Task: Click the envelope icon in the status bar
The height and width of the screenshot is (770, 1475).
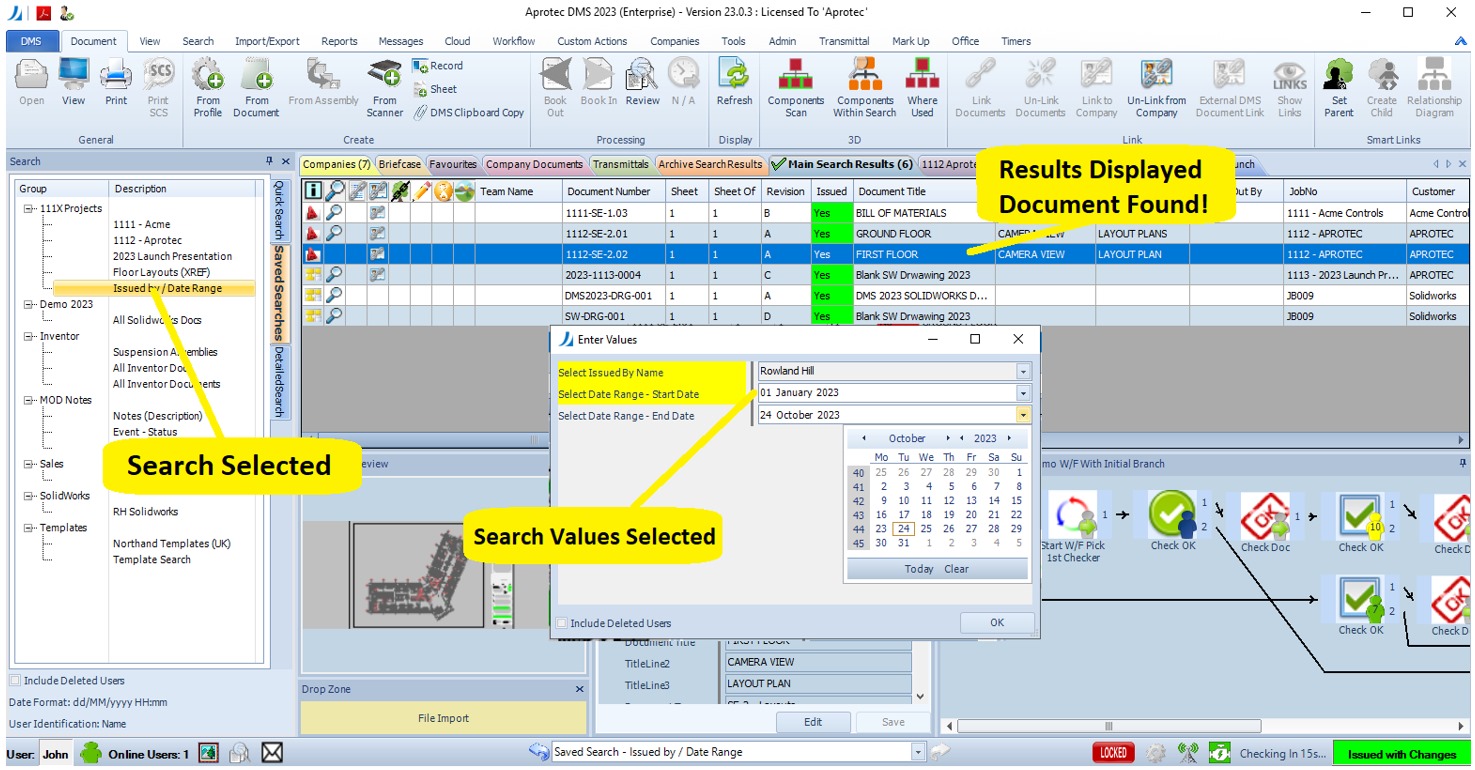Action: [271, 753]
